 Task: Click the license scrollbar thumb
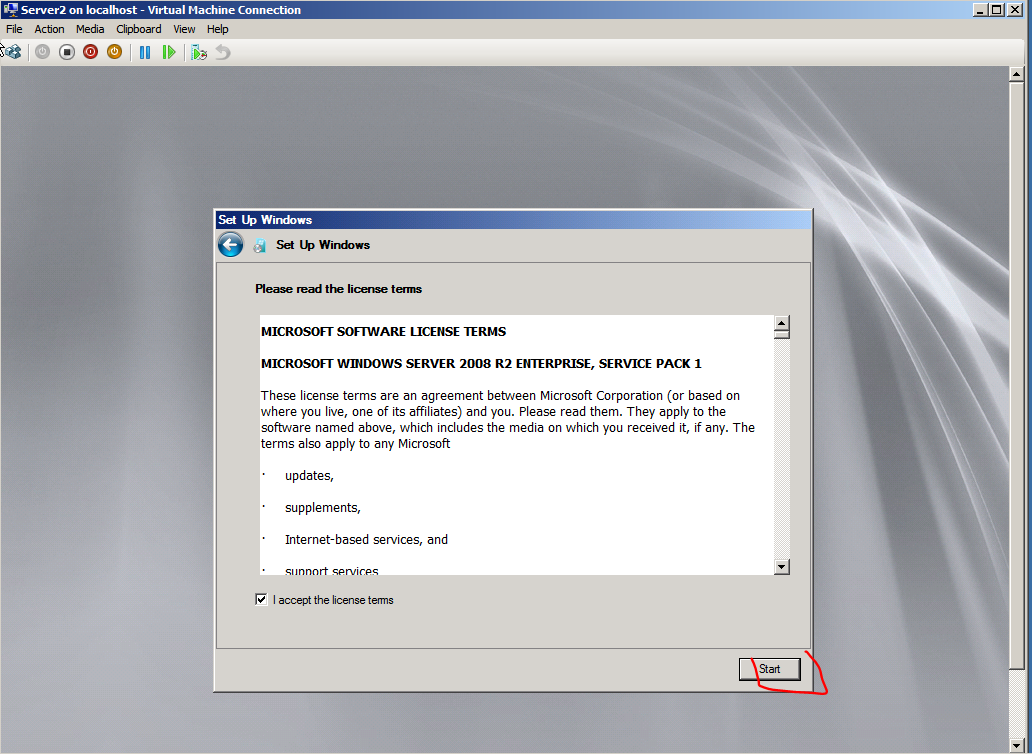coord(782,334)
